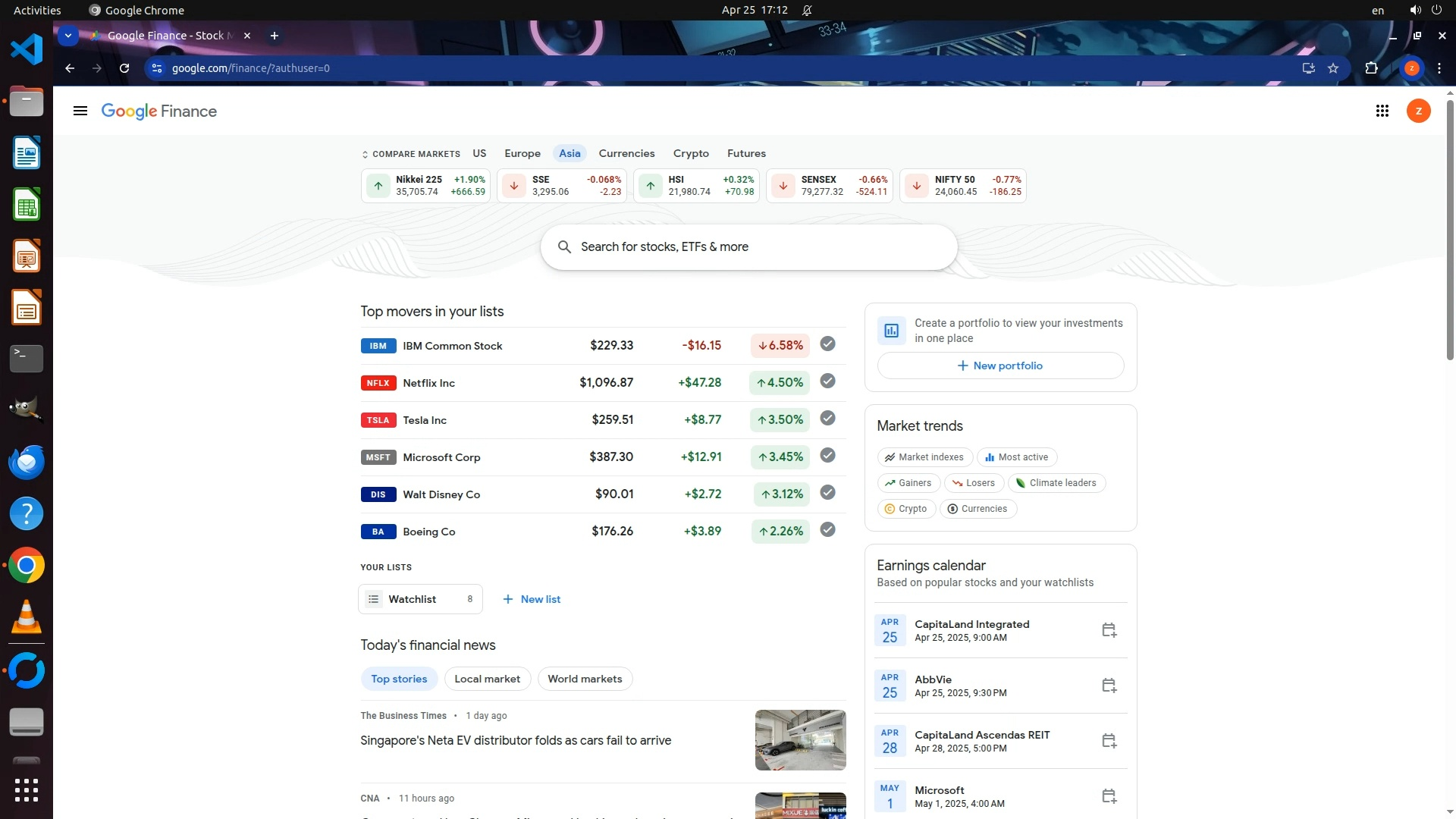Launch Thunderbird from the Ubuntu dock
This screenshot has width=1456, height=819.
[27, 462]
